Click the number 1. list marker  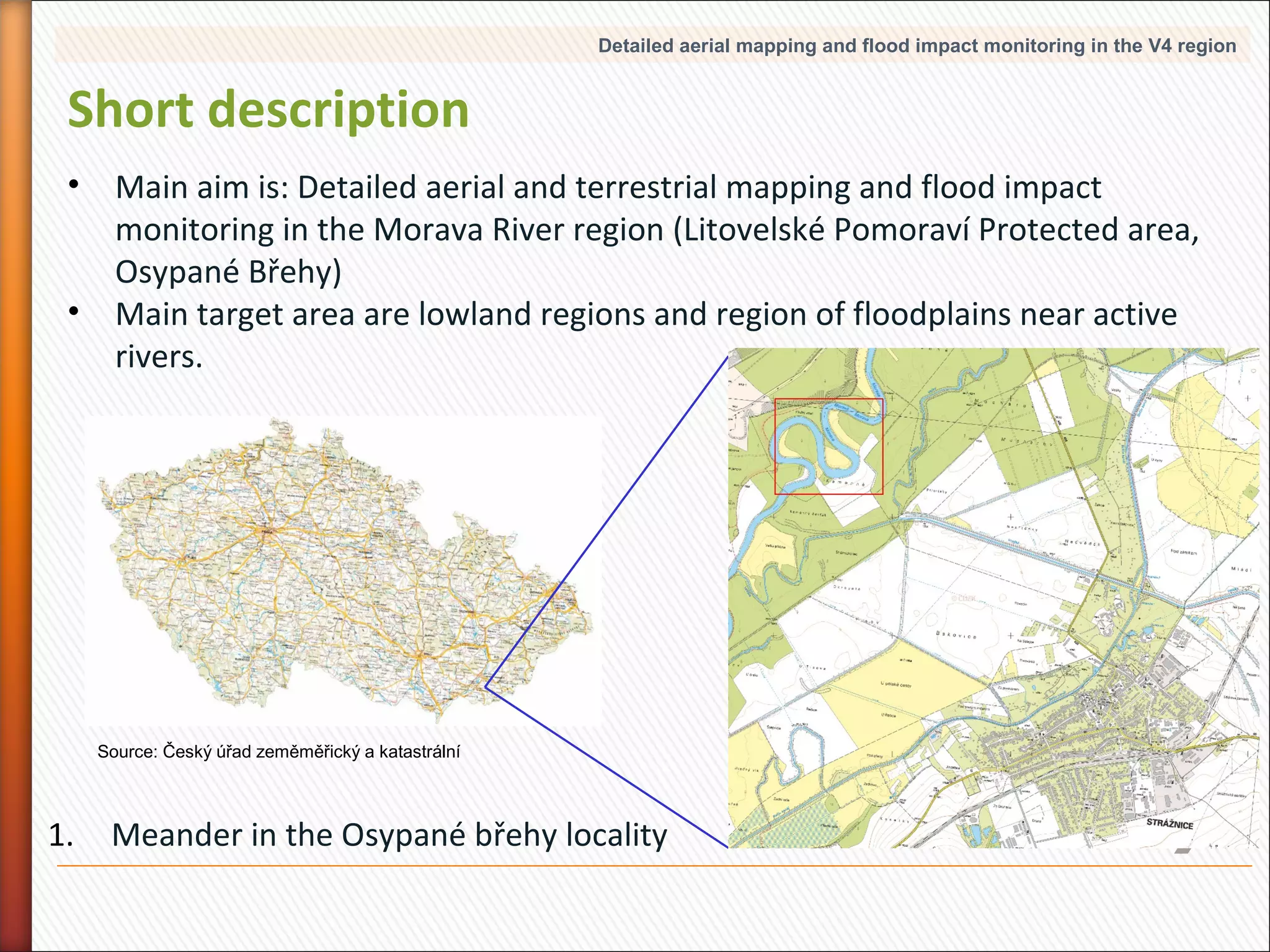point(60,835)
